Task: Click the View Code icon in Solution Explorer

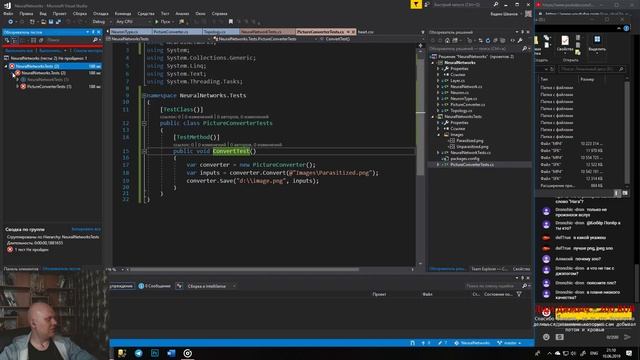Action: click(x=512, y=40)
